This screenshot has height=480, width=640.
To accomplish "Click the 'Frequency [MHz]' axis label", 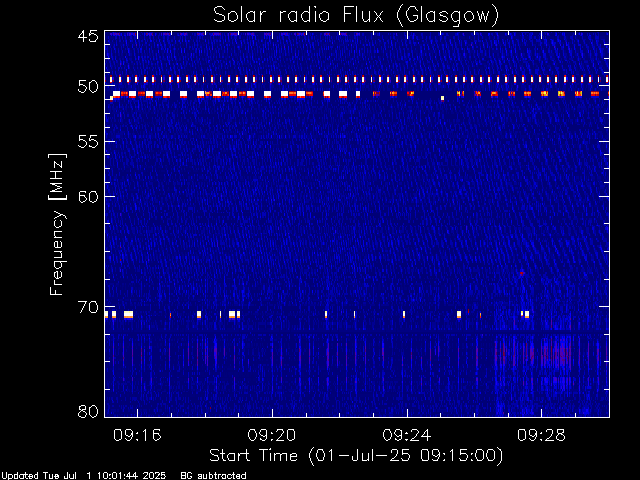I will coord(57,224).
